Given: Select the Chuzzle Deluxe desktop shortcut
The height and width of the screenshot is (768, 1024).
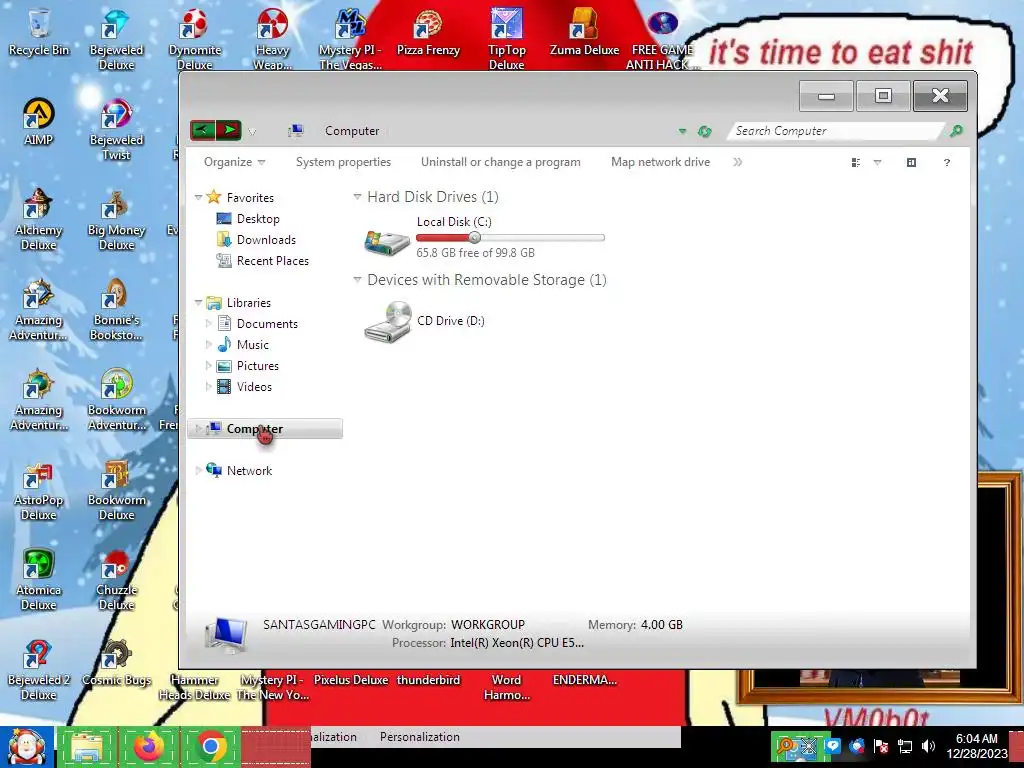Looking at the screenshot, I should coord(116,580).
